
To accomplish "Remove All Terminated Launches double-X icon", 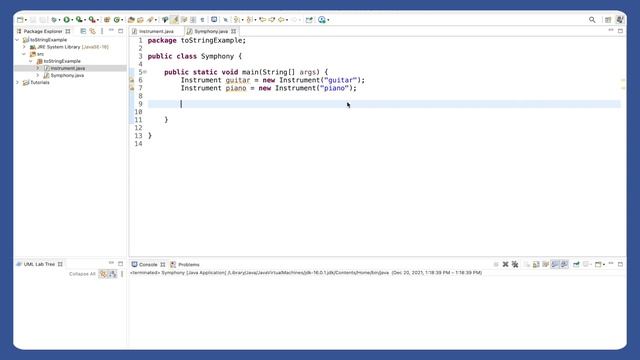I will [515, 264].
